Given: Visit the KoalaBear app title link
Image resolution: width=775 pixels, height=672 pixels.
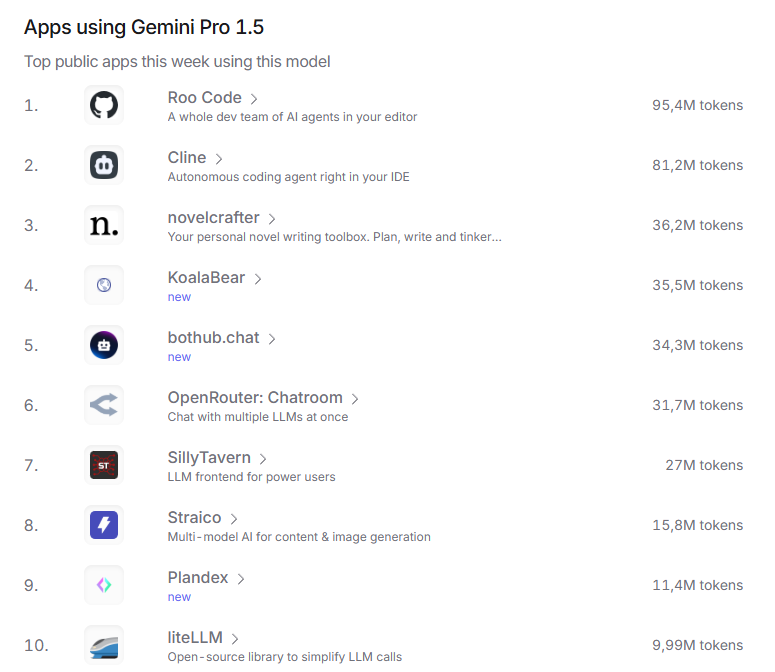Looking at the screenshot, I should 206,278.
